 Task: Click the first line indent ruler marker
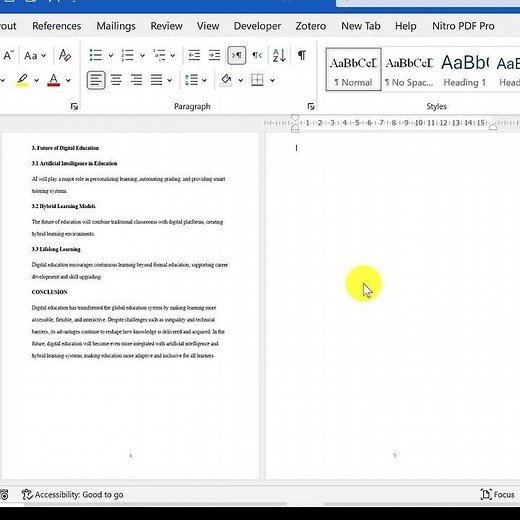click(295, 118)
